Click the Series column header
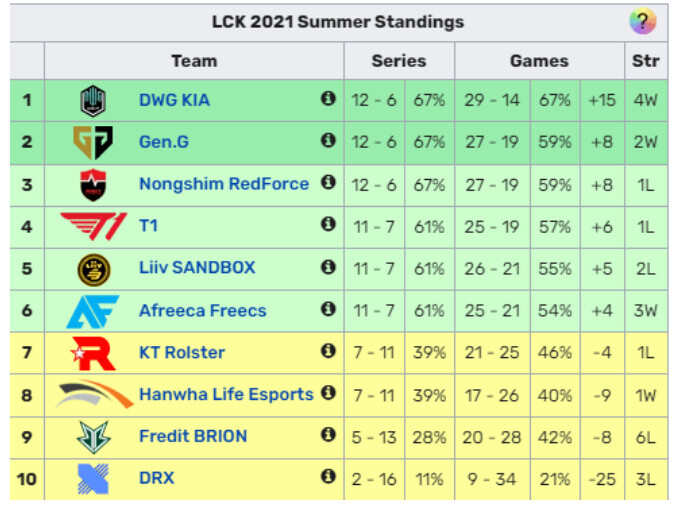The image size is (673, 515). (398, 61)
